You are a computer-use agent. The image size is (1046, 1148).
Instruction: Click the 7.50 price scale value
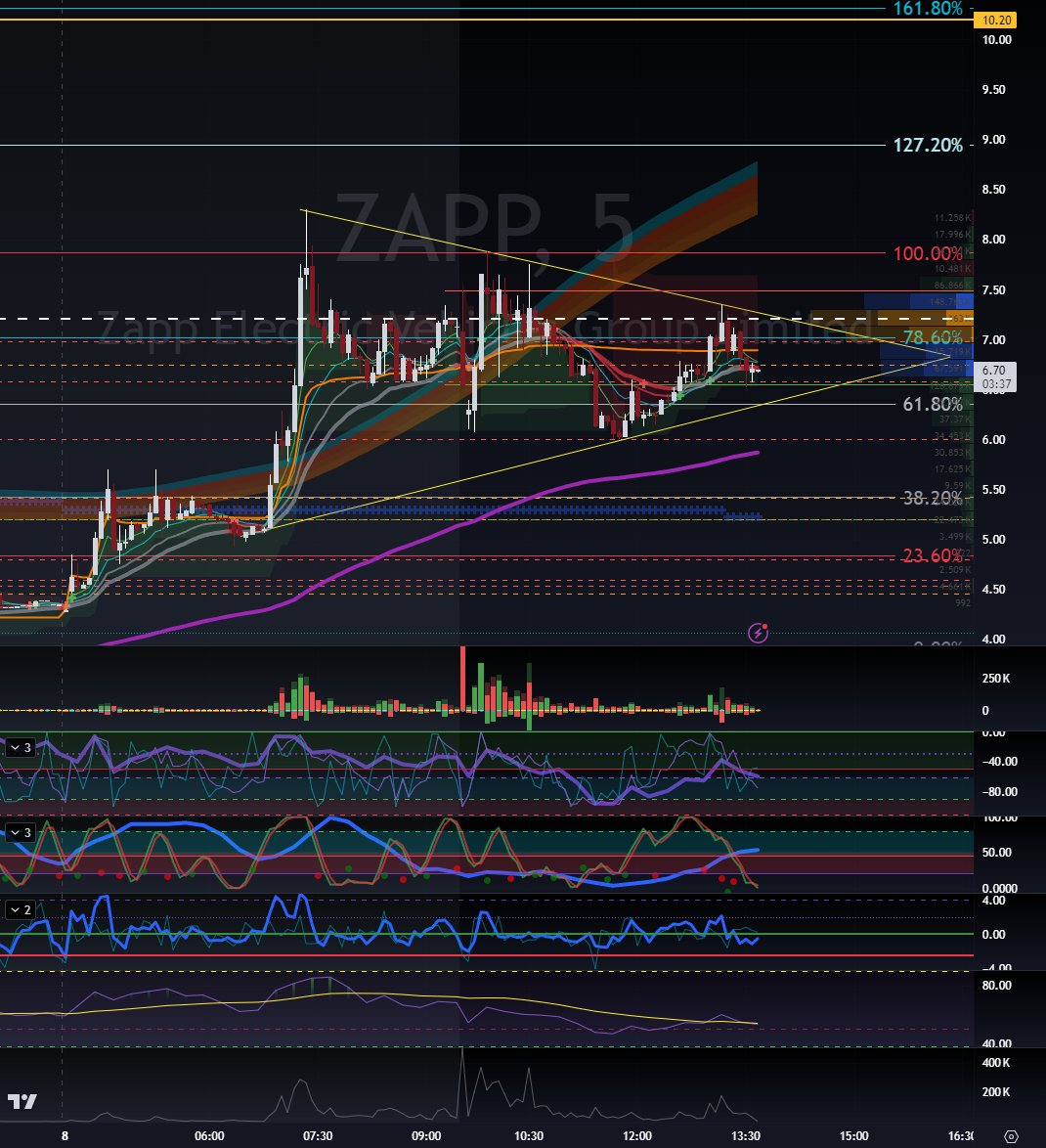[993, 289]
